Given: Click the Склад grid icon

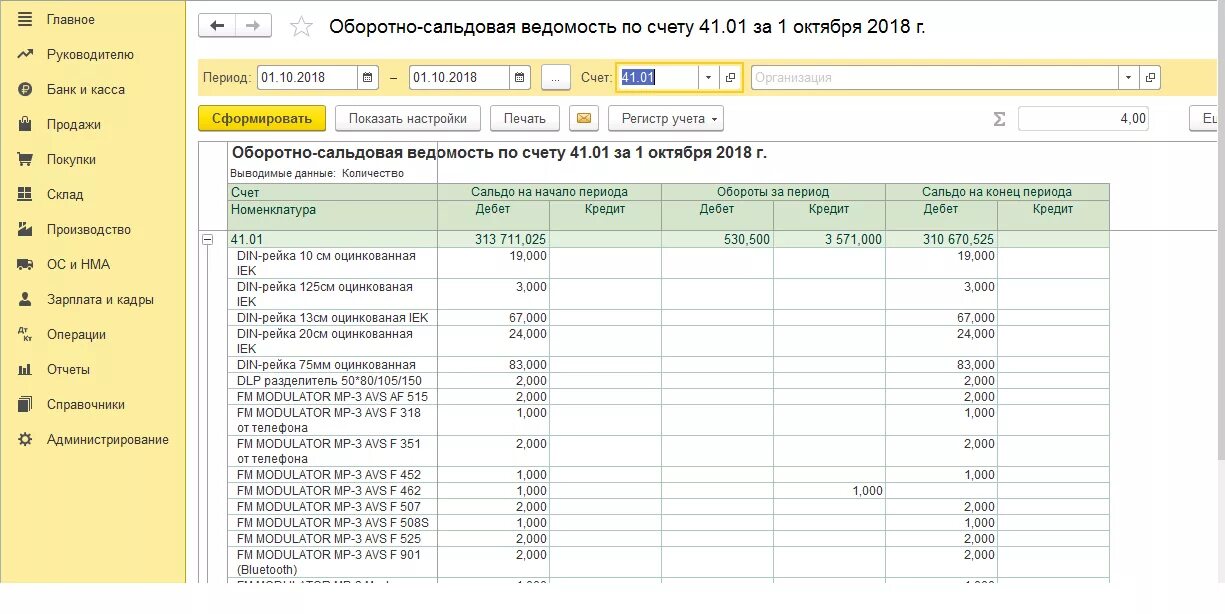Looking at the screenshot, I should 25,195.
